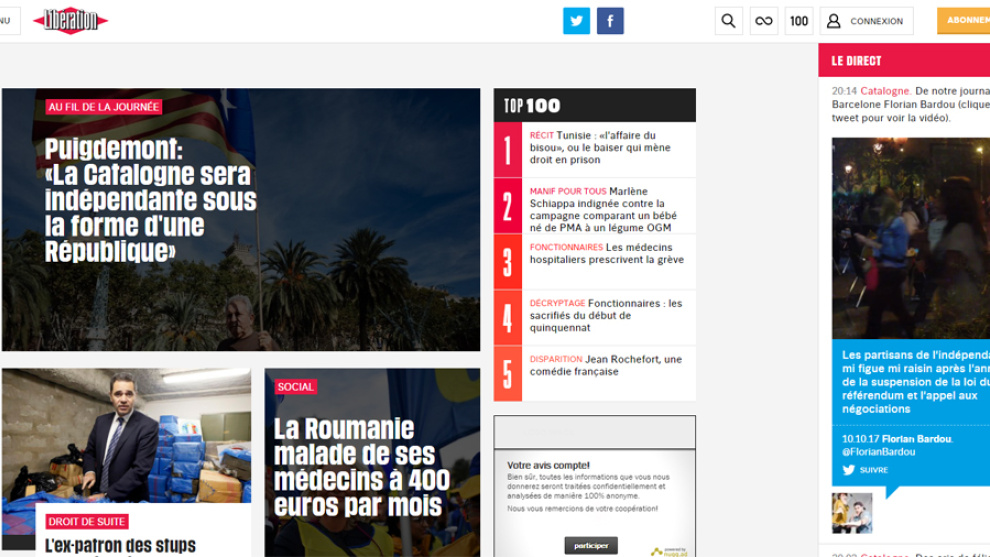Open the Menu item at top left
990x557 pixels.
(8, 21)
